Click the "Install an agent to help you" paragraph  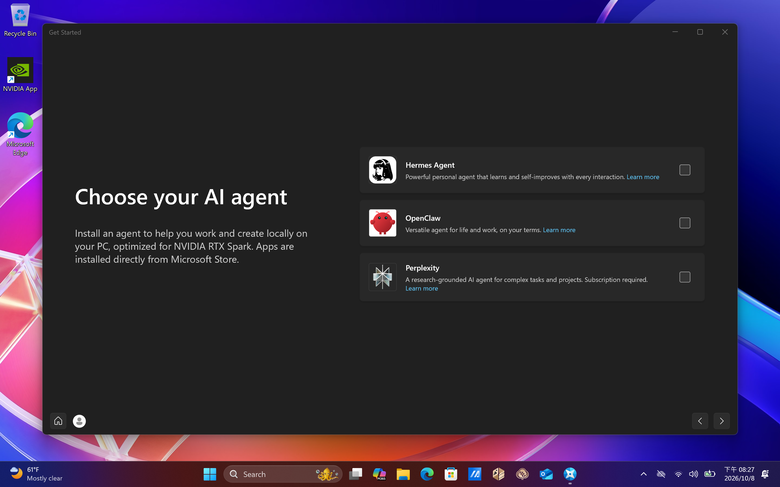point(191,246)
